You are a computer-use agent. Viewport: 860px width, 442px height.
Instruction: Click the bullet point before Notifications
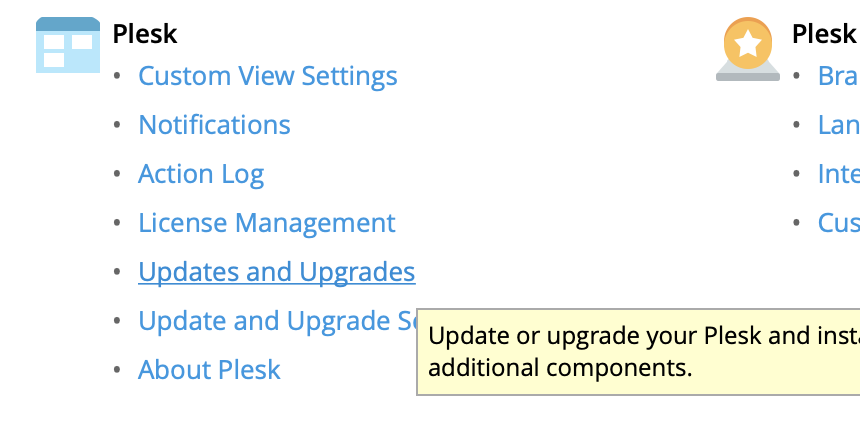click(x=117, y=125)
